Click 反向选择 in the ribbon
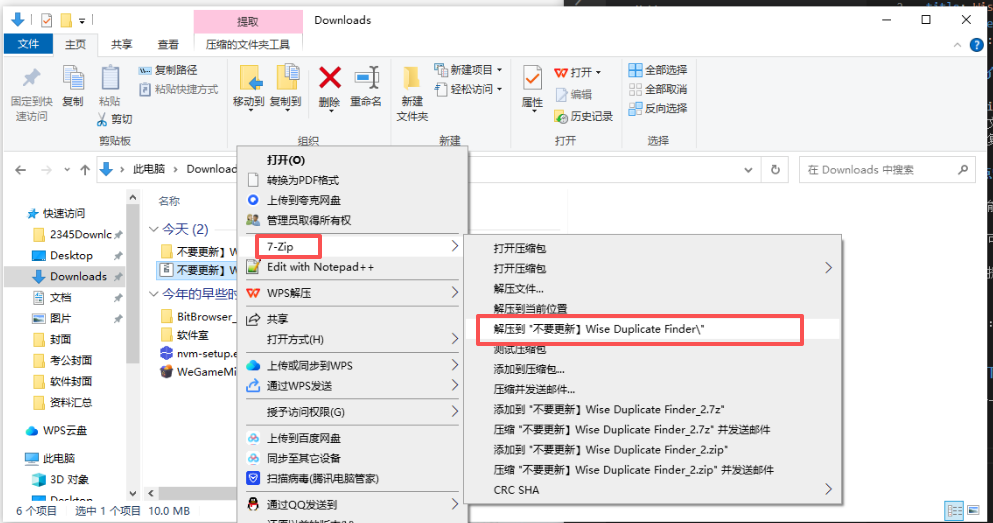The height and width of the screenshot is (523, 993). [x=658, y=108]
